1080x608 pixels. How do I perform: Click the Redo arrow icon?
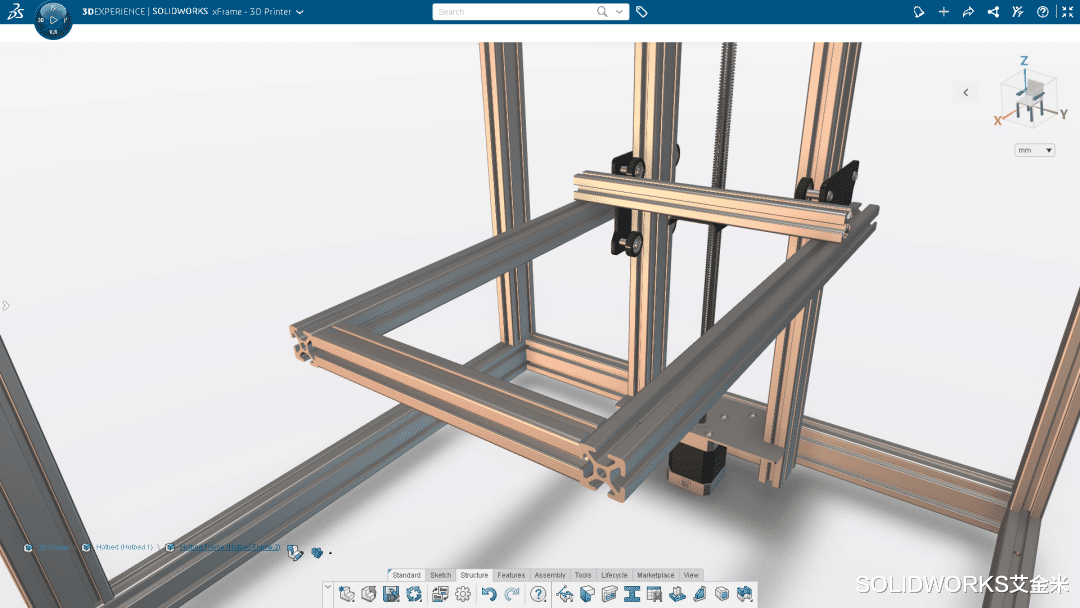[x=510, y=595]
